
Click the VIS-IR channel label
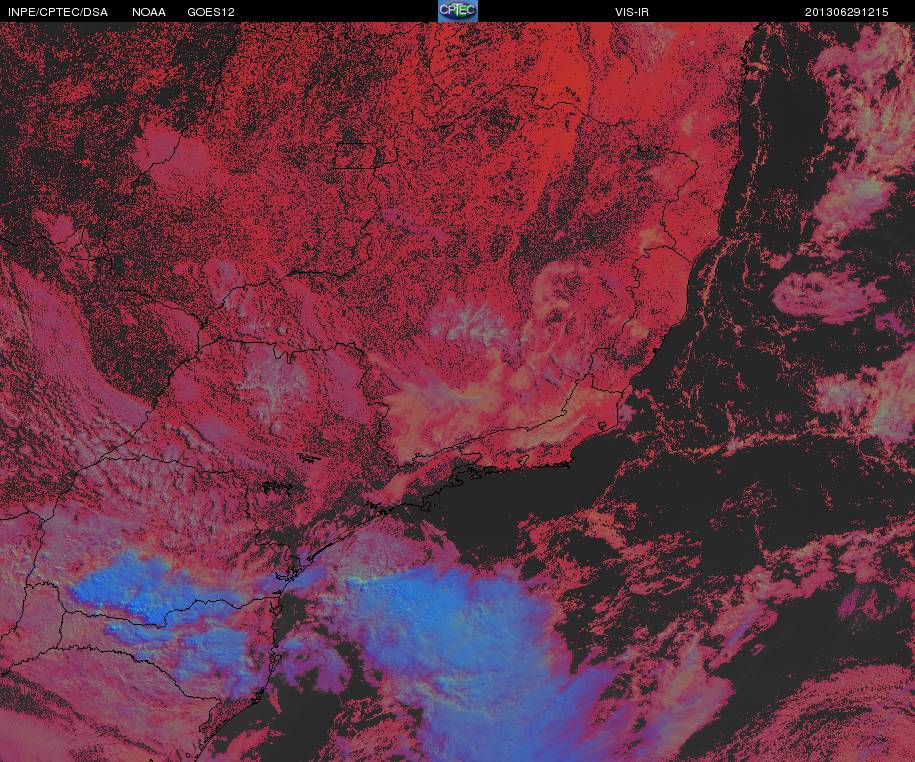[x=632, y=12]
